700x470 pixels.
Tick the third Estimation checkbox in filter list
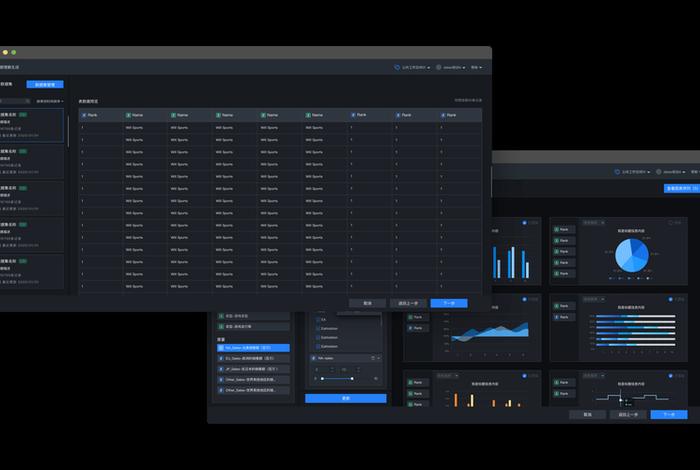pyautogui.click(x=318, y=346)
